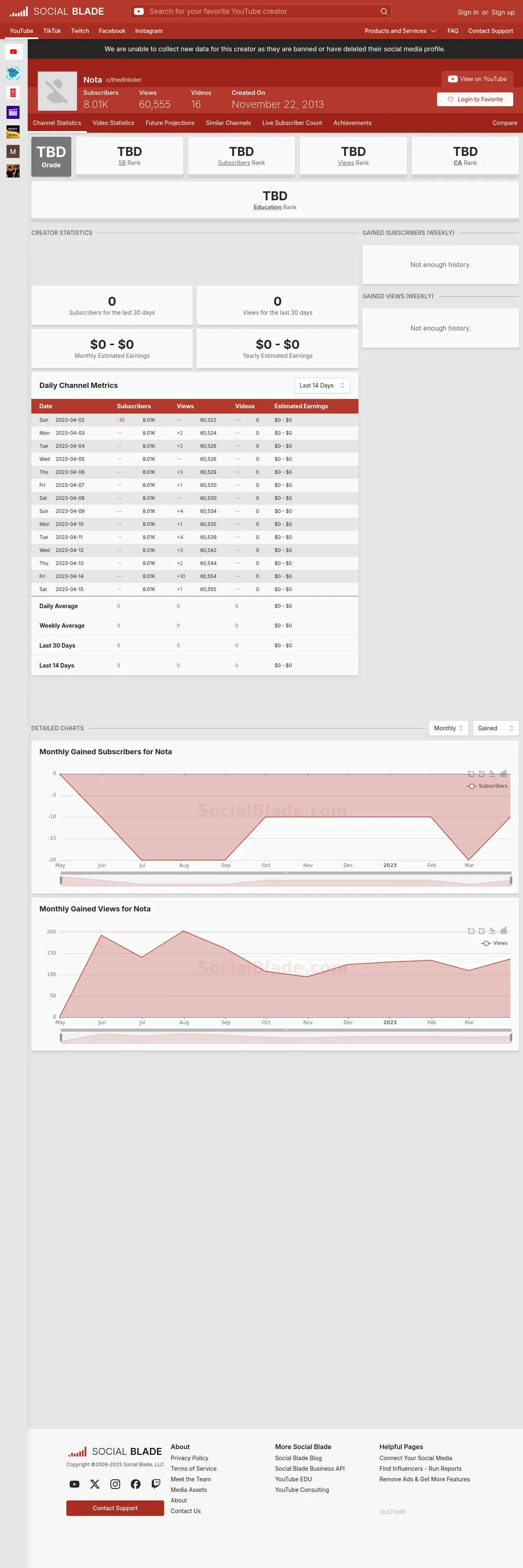Click the View on YouTube button

pyautogui.click(x=477, y=79)
